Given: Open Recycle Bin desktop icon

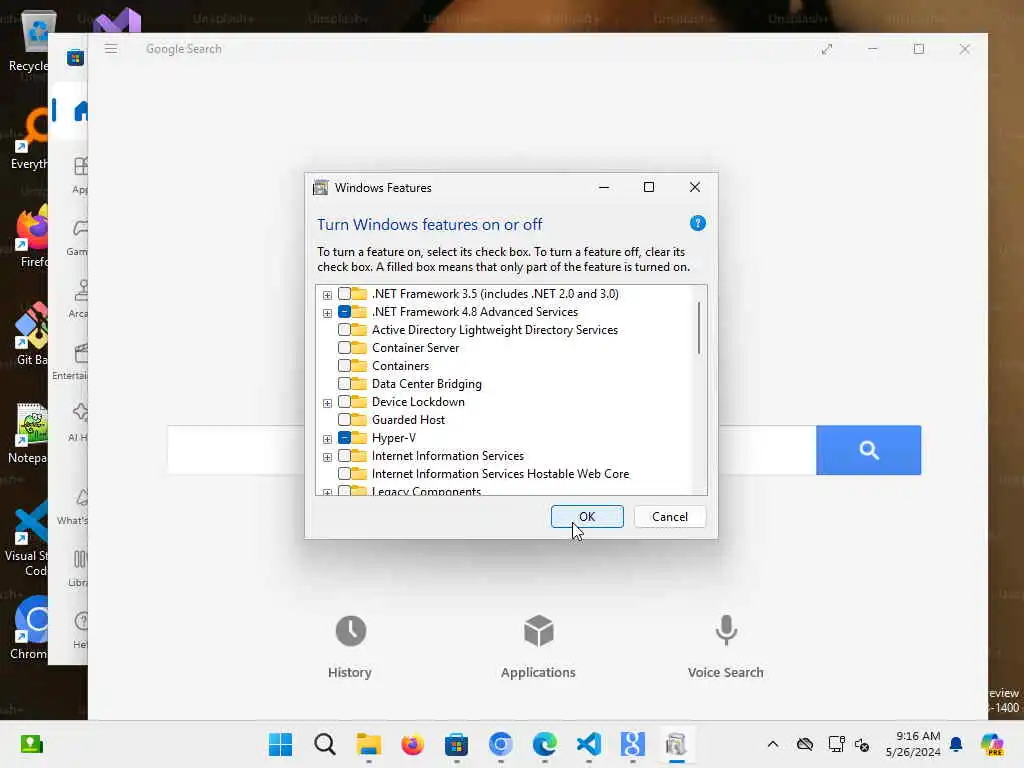Looking at the screenshot, I should [29, 42].
